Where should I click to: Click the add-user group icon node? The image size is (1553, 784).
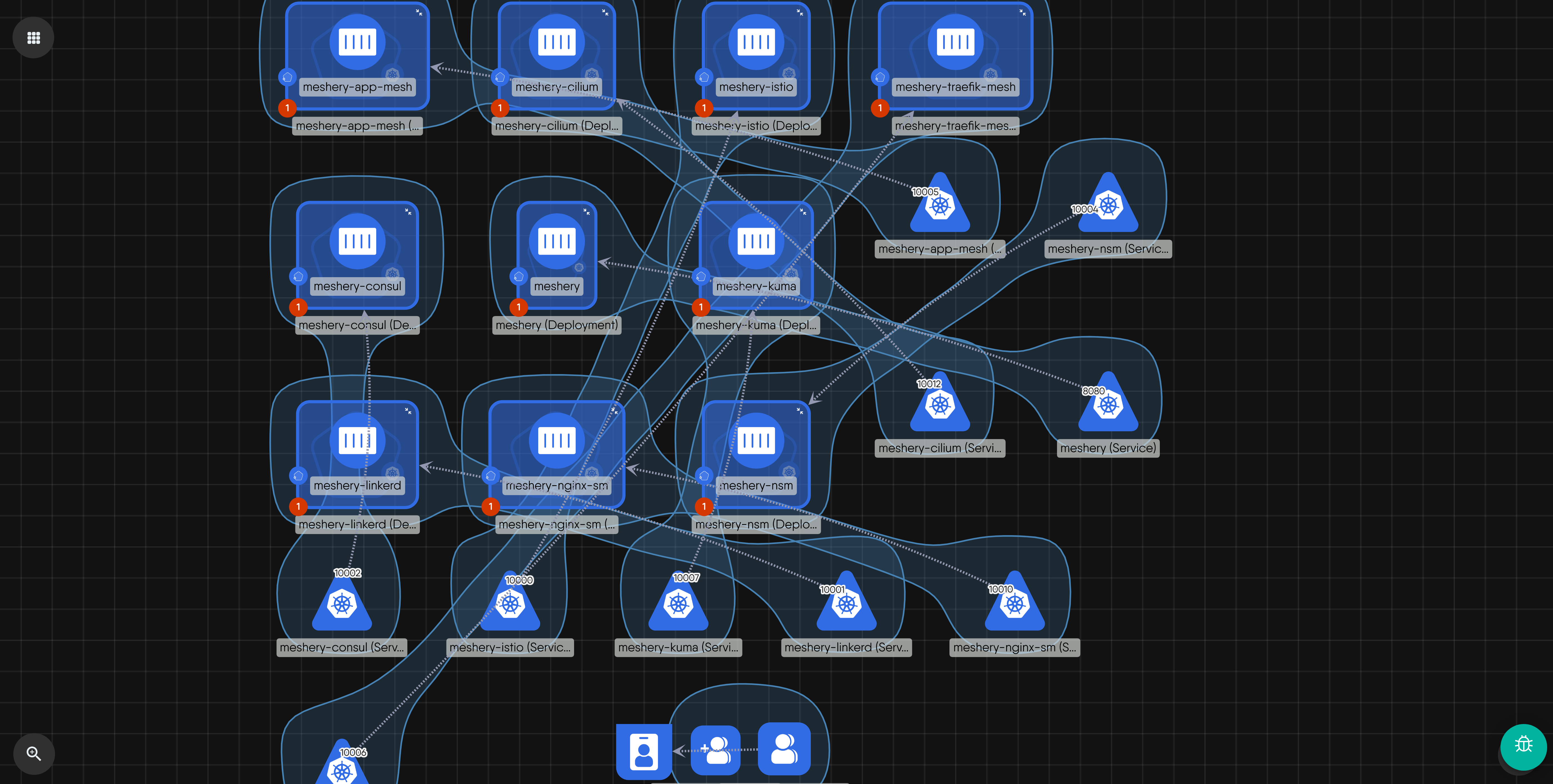(716, 750)
